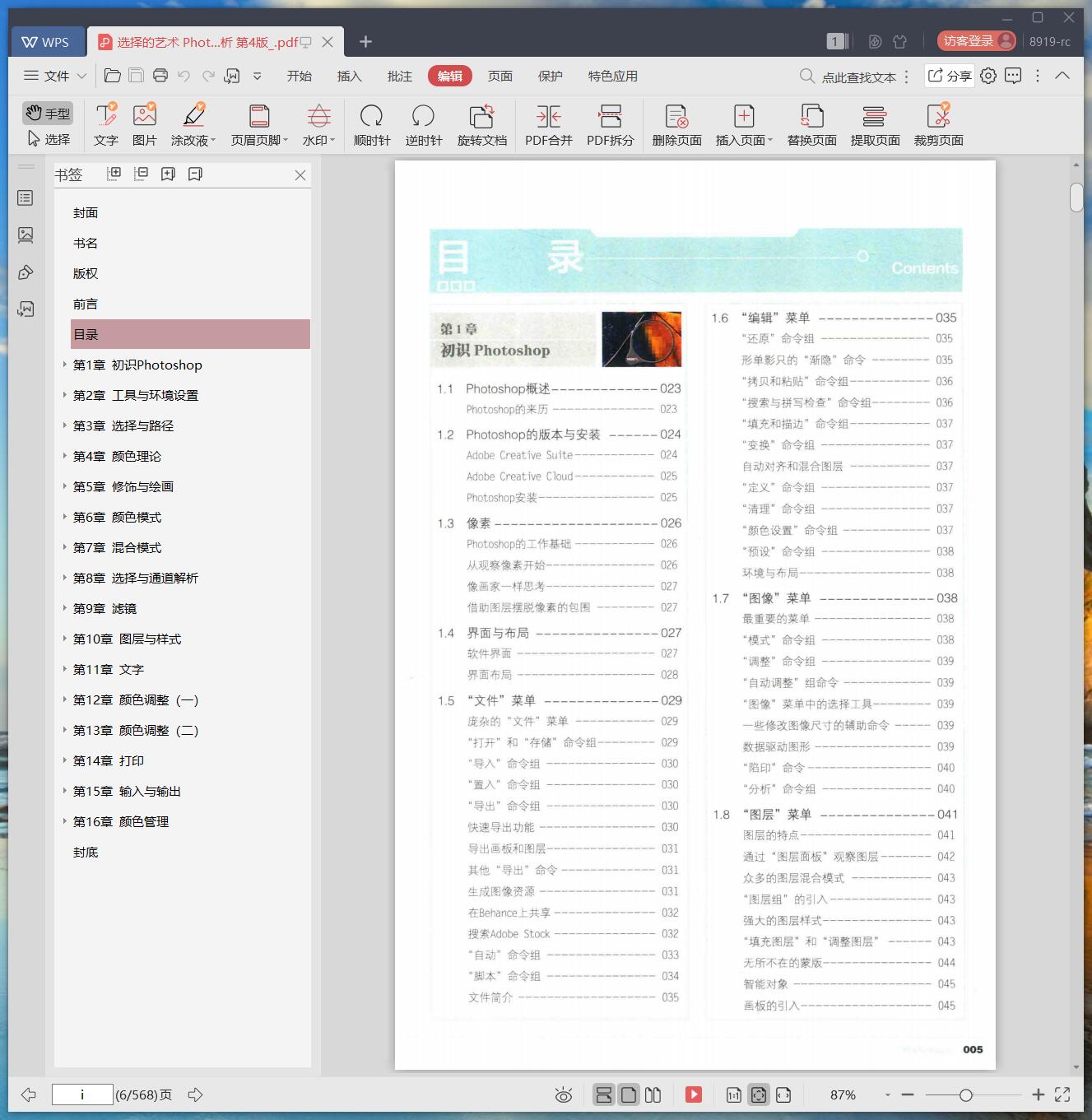Click the page number input field
The height and width of the screenshot is (1120, 1092).
point(82,1094)
